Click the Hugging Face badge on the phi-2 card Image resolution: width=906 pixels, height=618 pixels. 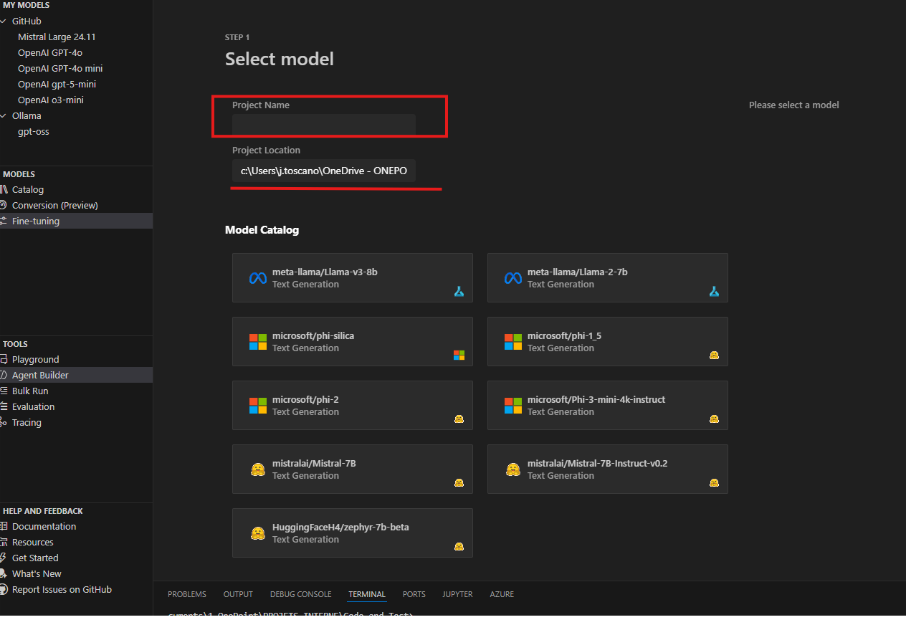pos(459,419)
